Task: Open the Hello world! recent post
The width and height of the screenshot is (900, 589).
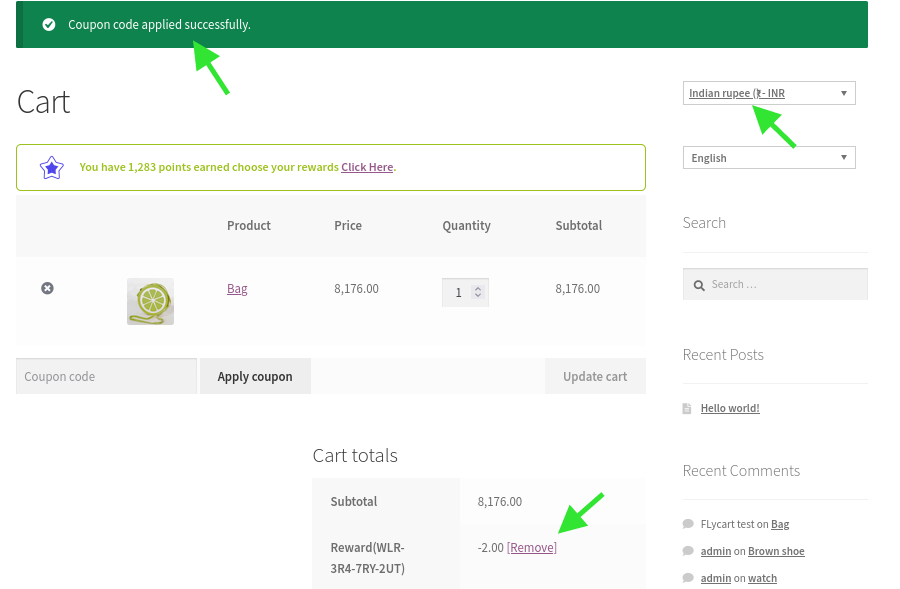Action: click(730, 408)
